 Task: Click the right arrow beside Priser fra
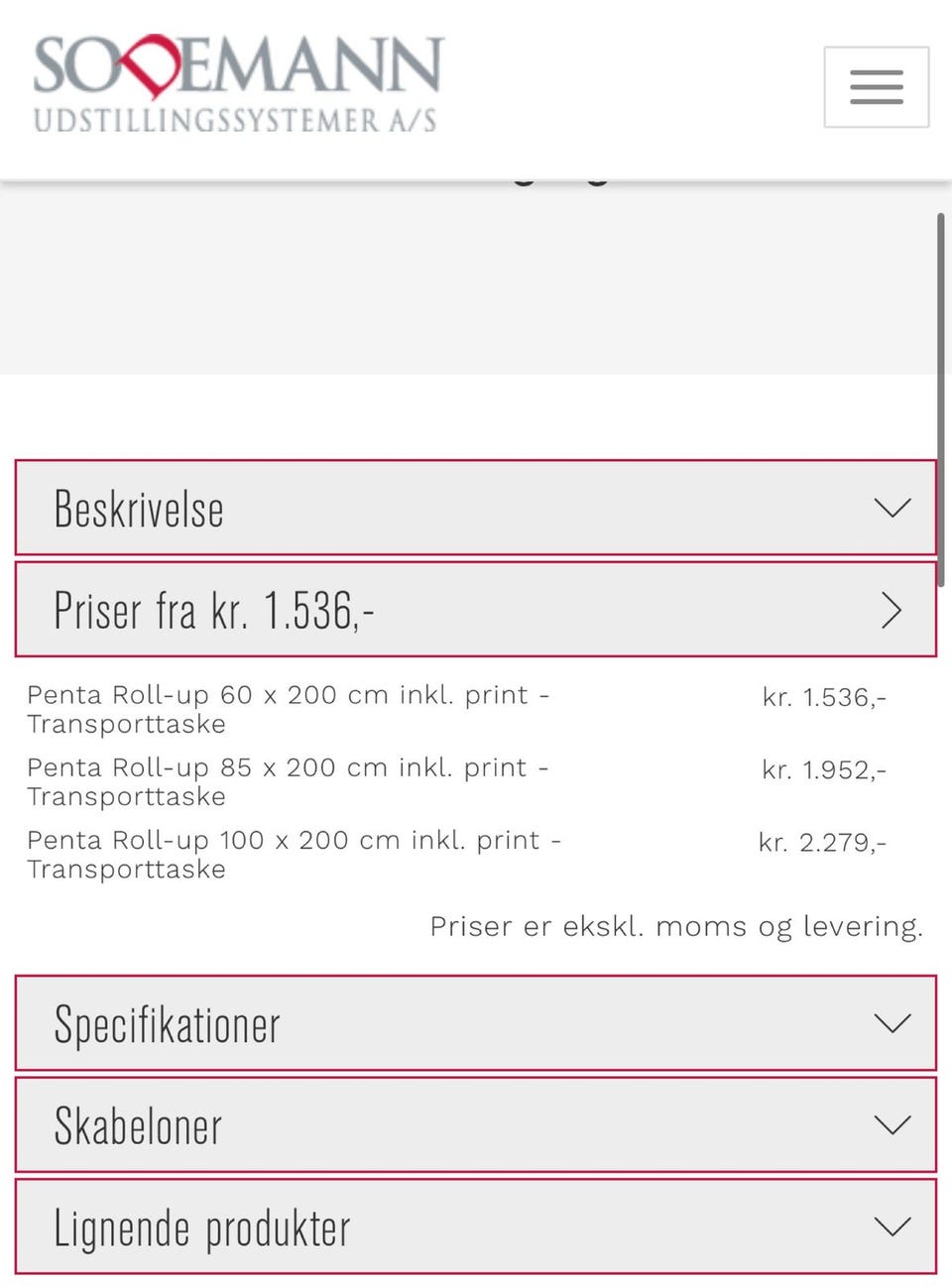(892, 610)
